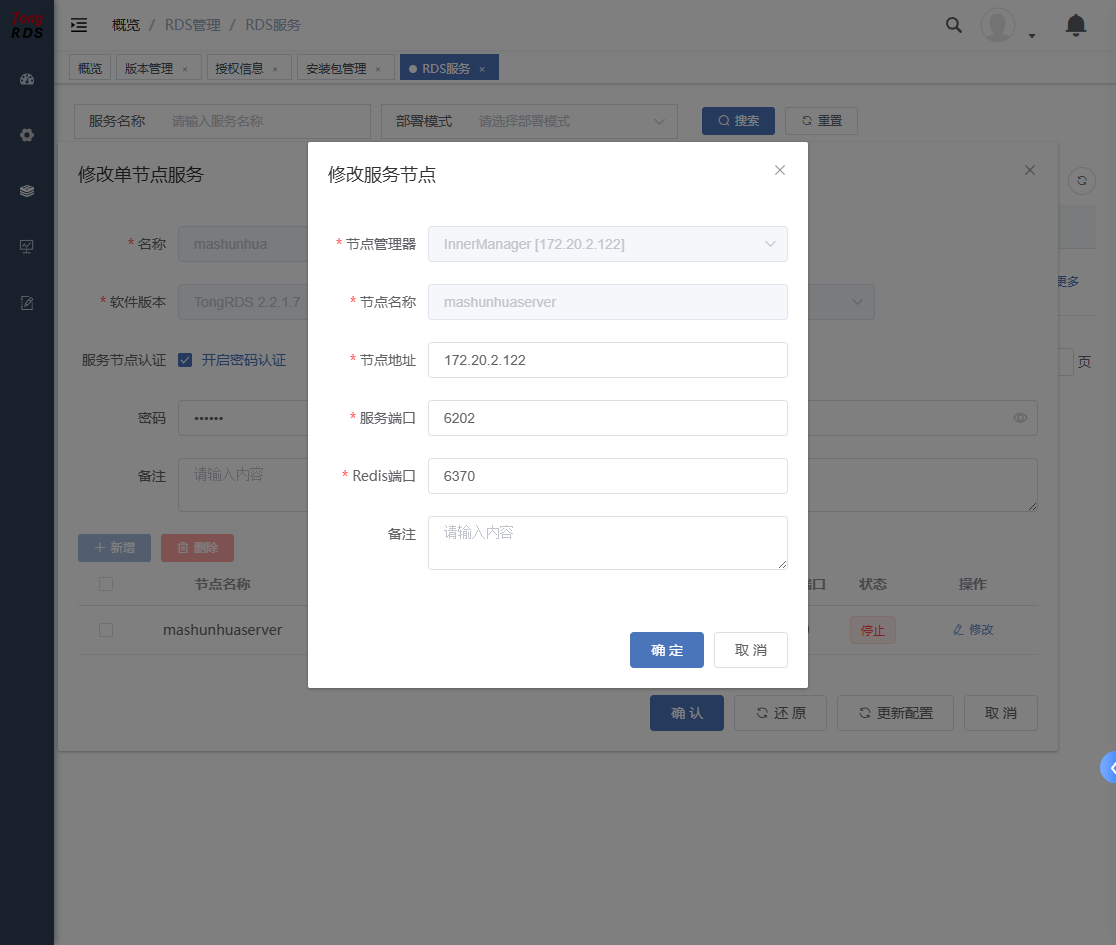This screenshot has height=945, width=1116.
Task: Switch to the 概览 tab
Action: coord(90,68)
